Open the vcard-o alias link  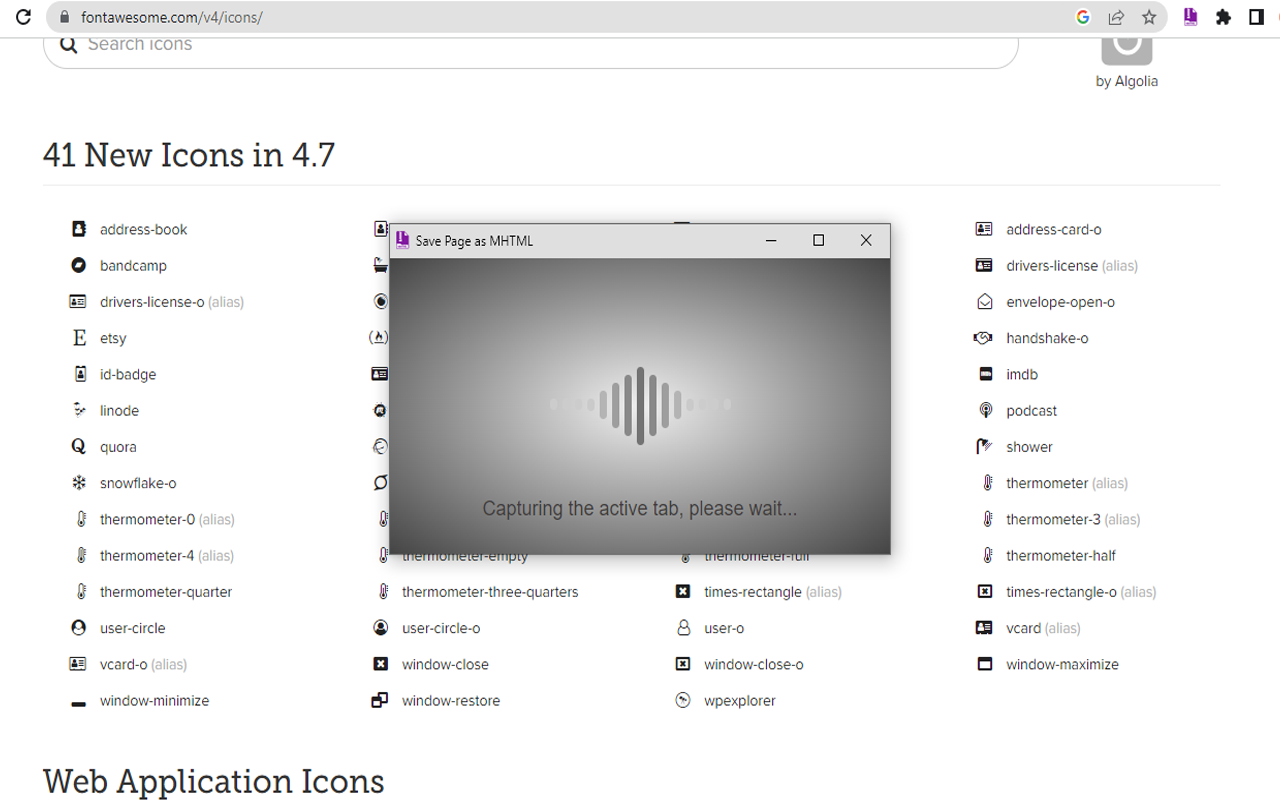pyautogui.click(x=143, y=664)
